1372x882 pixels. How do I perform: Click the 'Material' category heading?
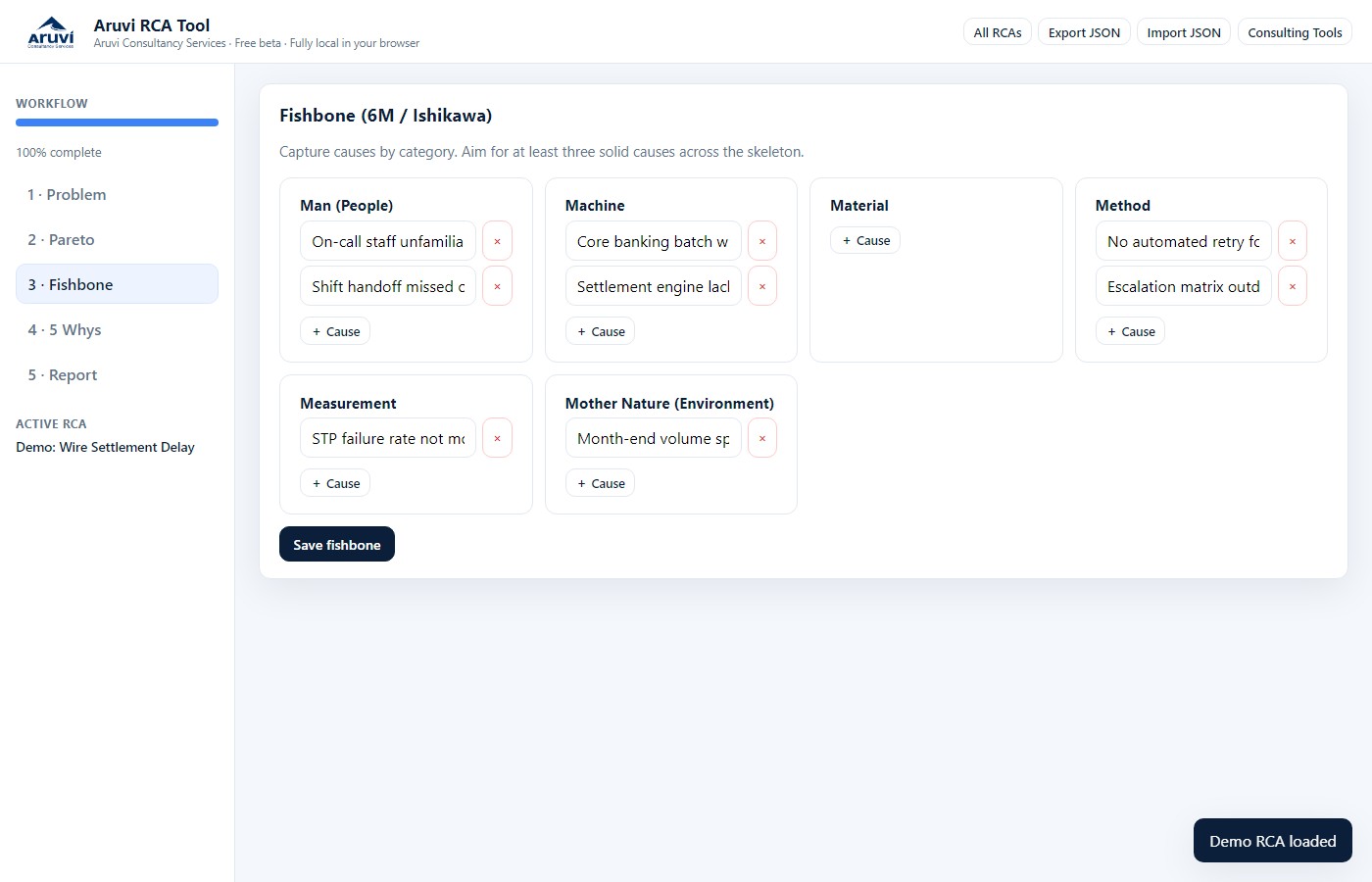(x=859, y=205)
